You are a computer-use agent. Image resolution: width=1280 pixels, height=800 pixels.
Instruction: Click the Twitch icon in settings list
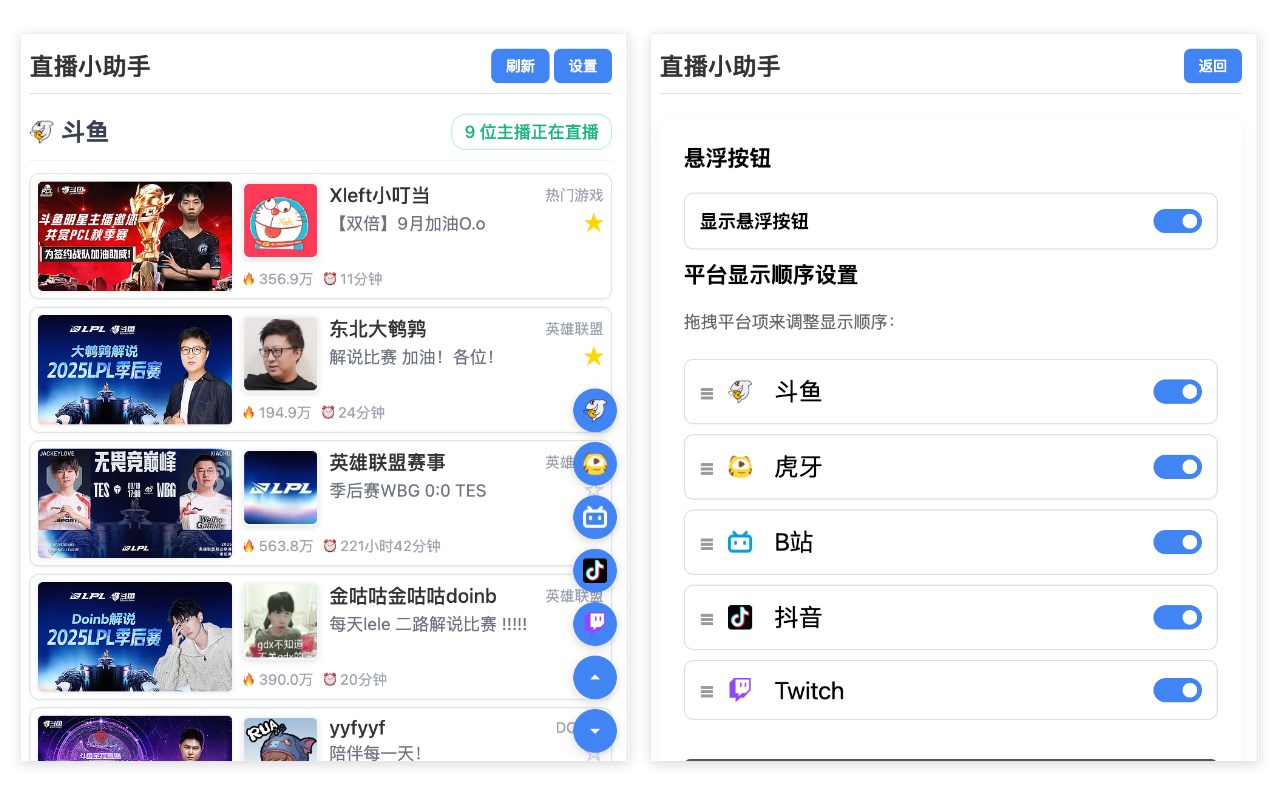(x=740, y=690)
